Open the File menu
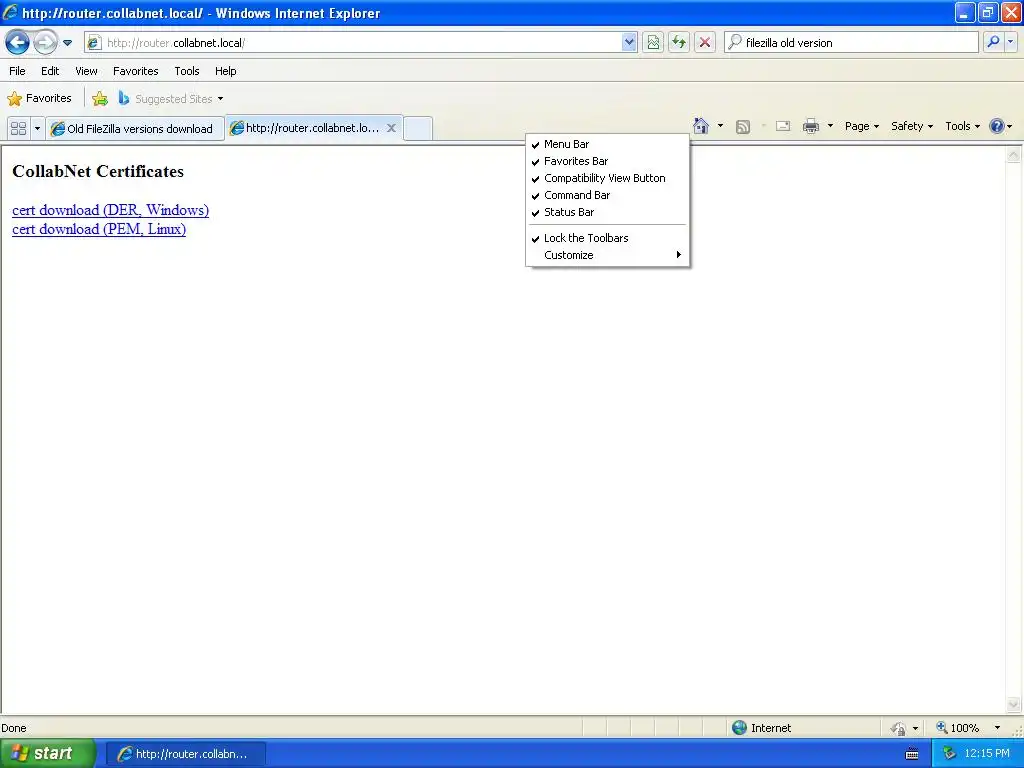The width and height of the screenshot is (1024, 768). 18,71
